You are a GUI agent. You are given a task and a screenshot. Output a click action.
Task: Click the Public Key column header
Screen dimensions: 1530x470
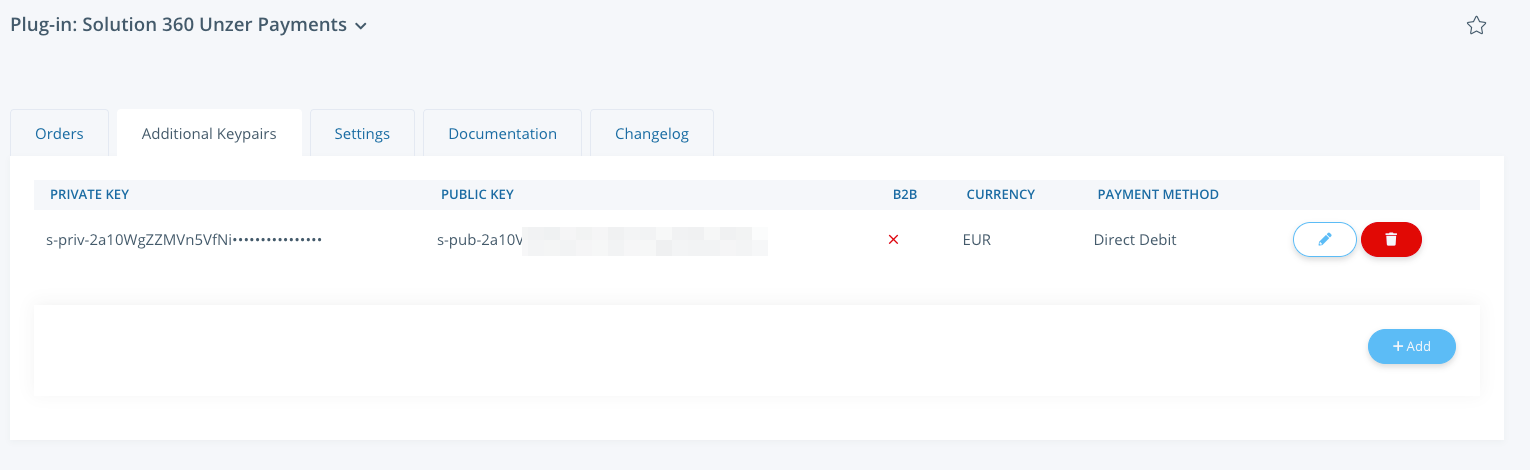(477, 194)
